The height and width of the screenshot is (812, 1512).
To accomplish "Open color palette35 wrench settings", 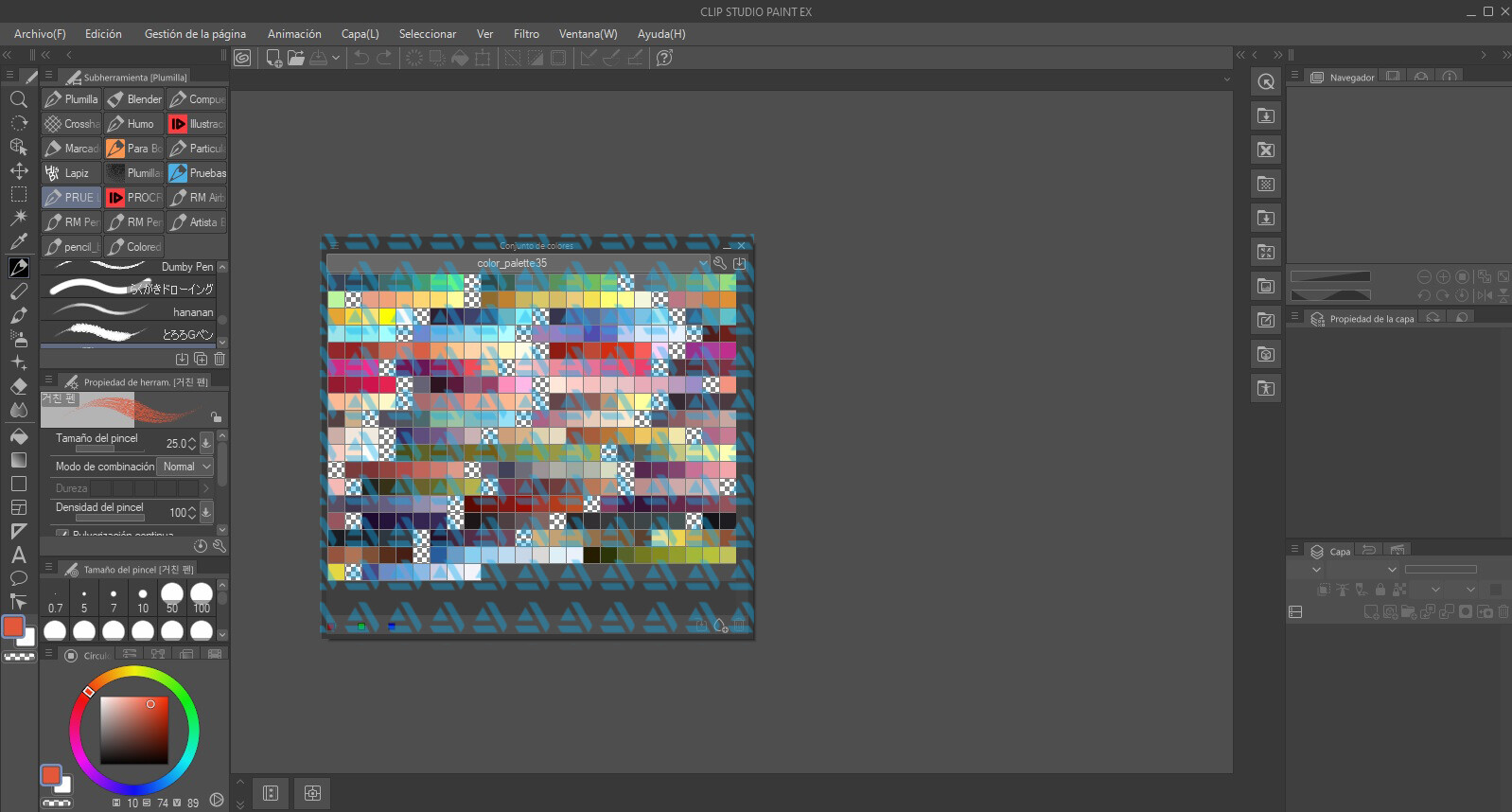I will 720,263.
